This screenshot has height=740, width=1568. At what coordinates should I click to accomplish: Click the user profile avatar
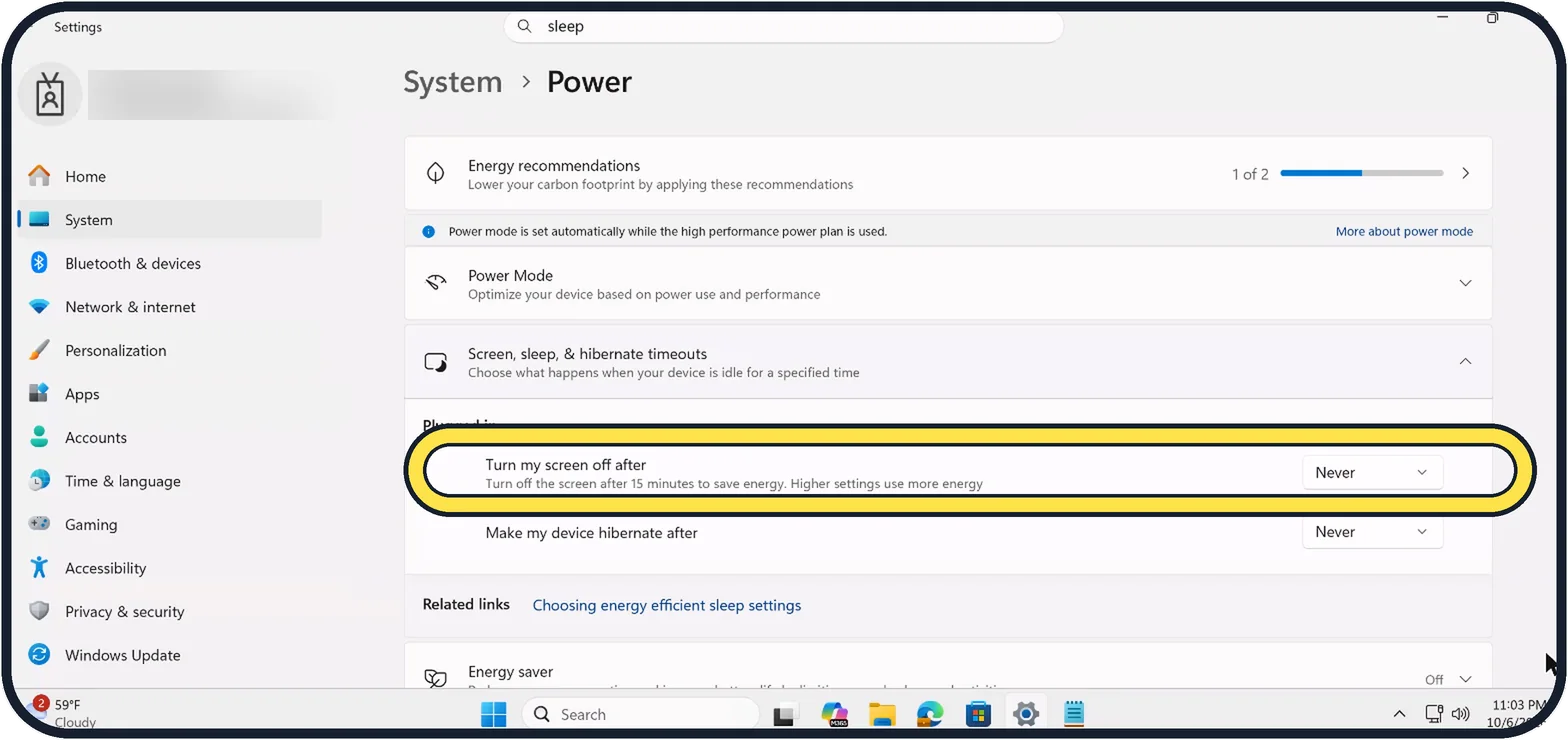click(50, 95)
